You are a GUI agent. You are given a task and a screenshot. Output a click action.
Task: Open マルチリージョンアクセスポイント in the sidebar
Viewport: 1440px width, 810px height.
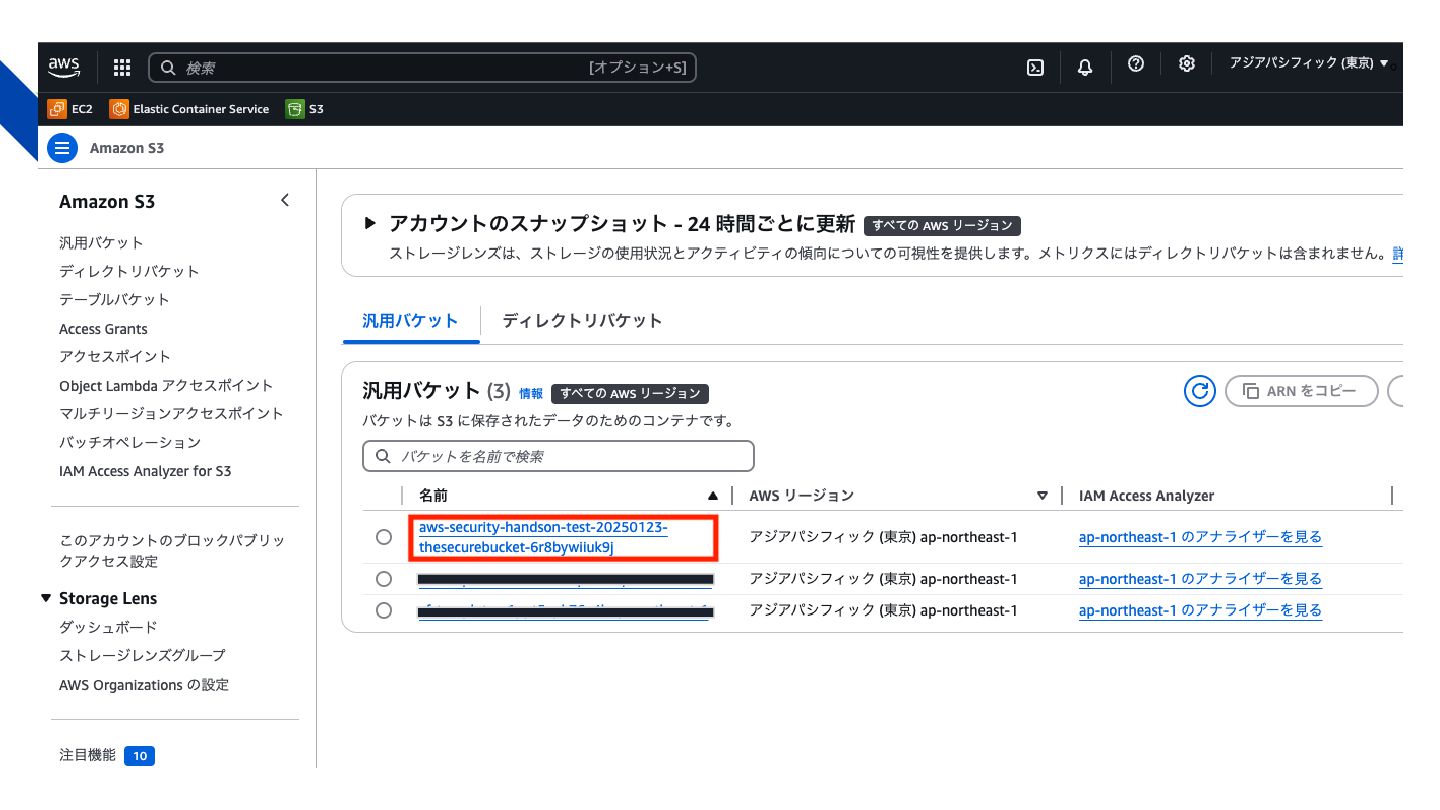171,413
